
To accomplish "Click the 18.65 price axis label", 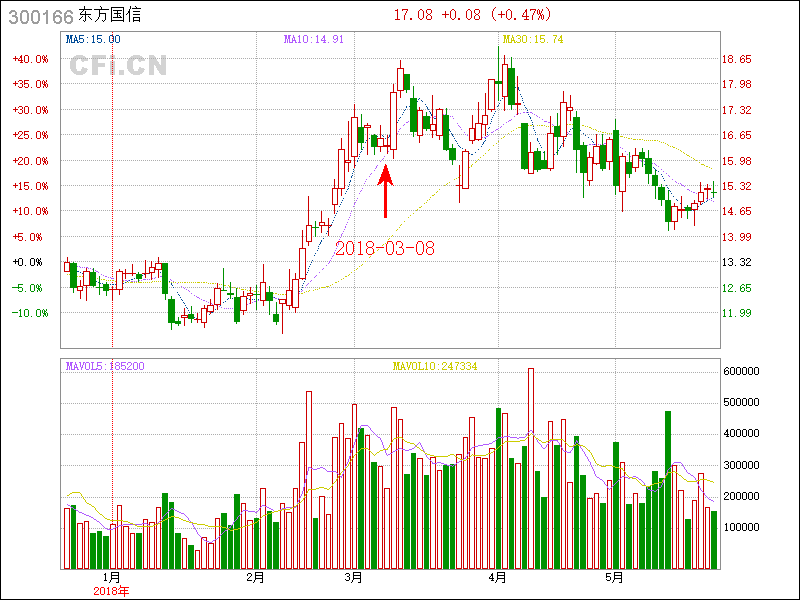I will [737, 59].
